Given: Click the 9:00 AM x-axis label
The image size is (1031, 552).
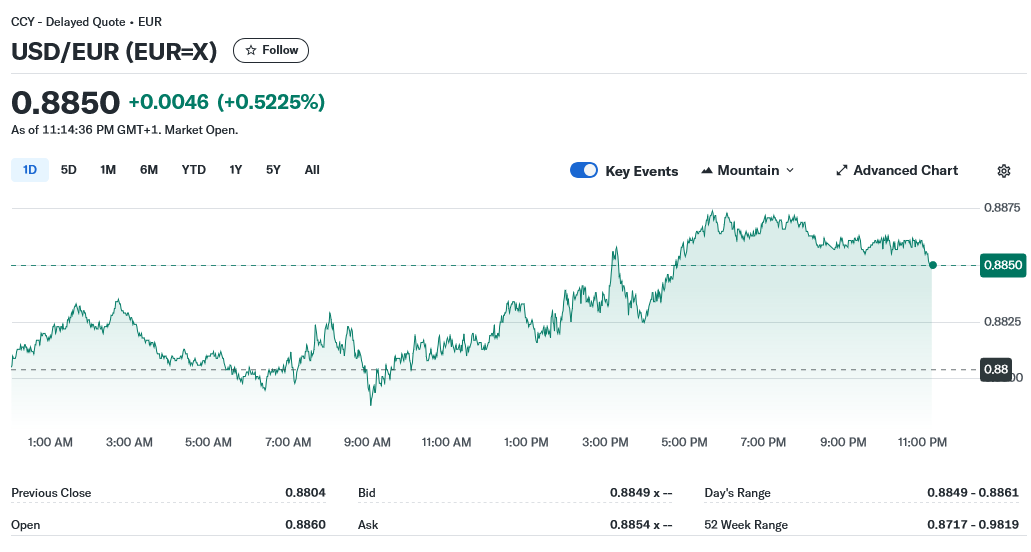Looking at the screenshot, I should (x=367, y=442).
